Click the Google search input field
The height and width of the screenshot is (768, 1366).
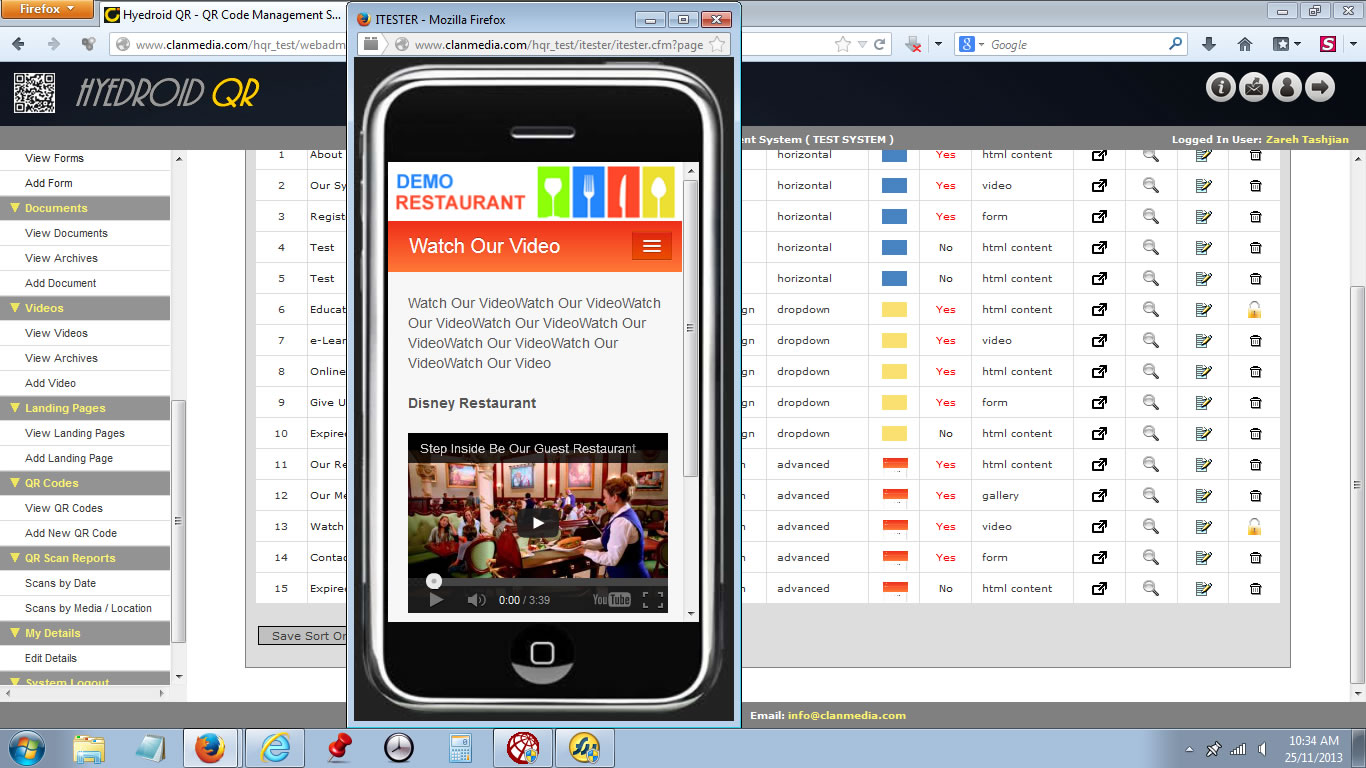[x=1077, y=45]
